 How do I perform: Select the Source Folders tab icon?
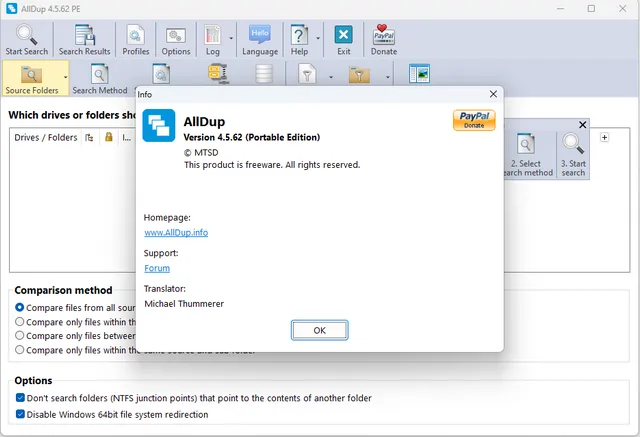point(31,74)
